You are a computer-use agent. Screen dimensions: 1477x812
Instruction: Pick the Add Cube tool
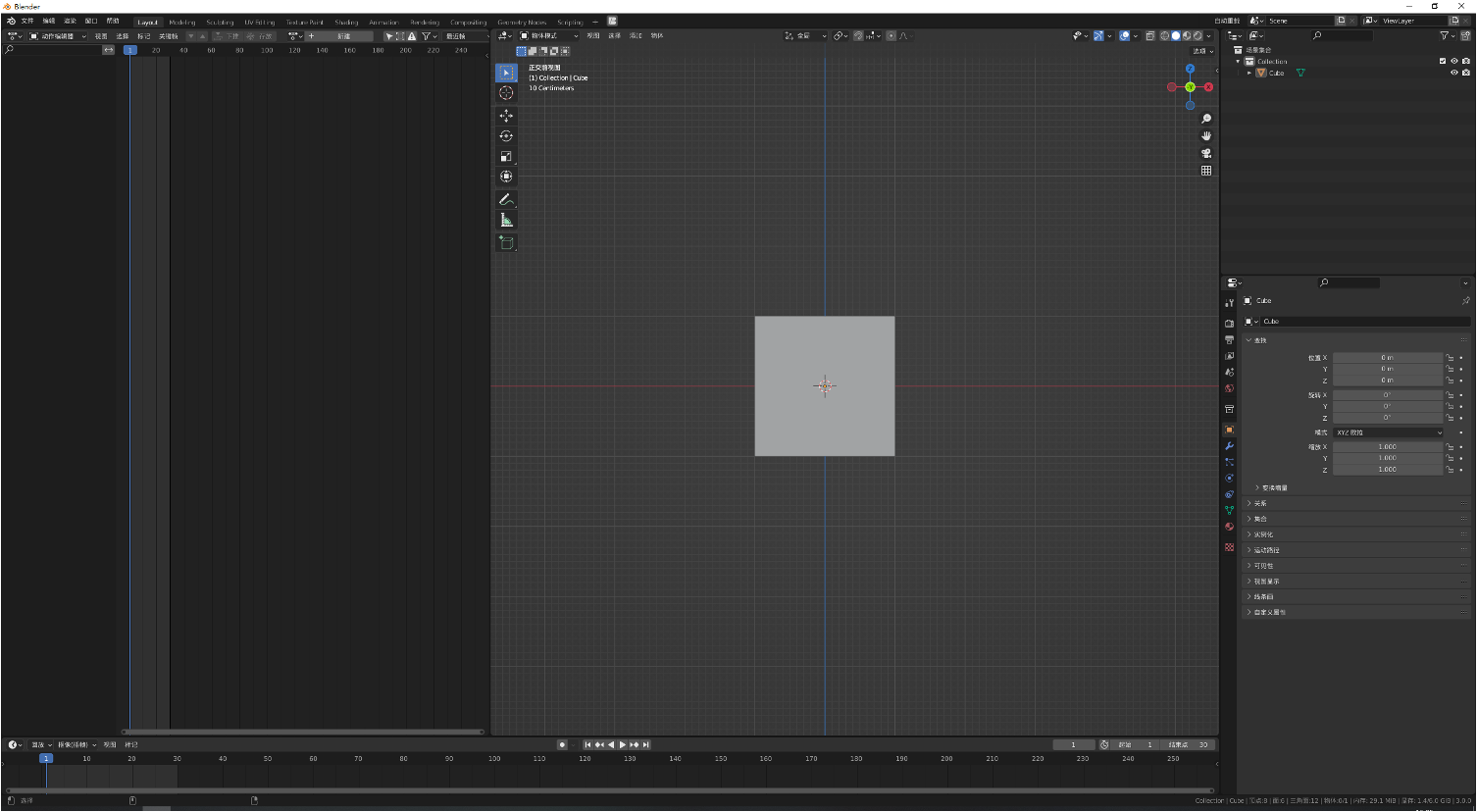(506, 242)
